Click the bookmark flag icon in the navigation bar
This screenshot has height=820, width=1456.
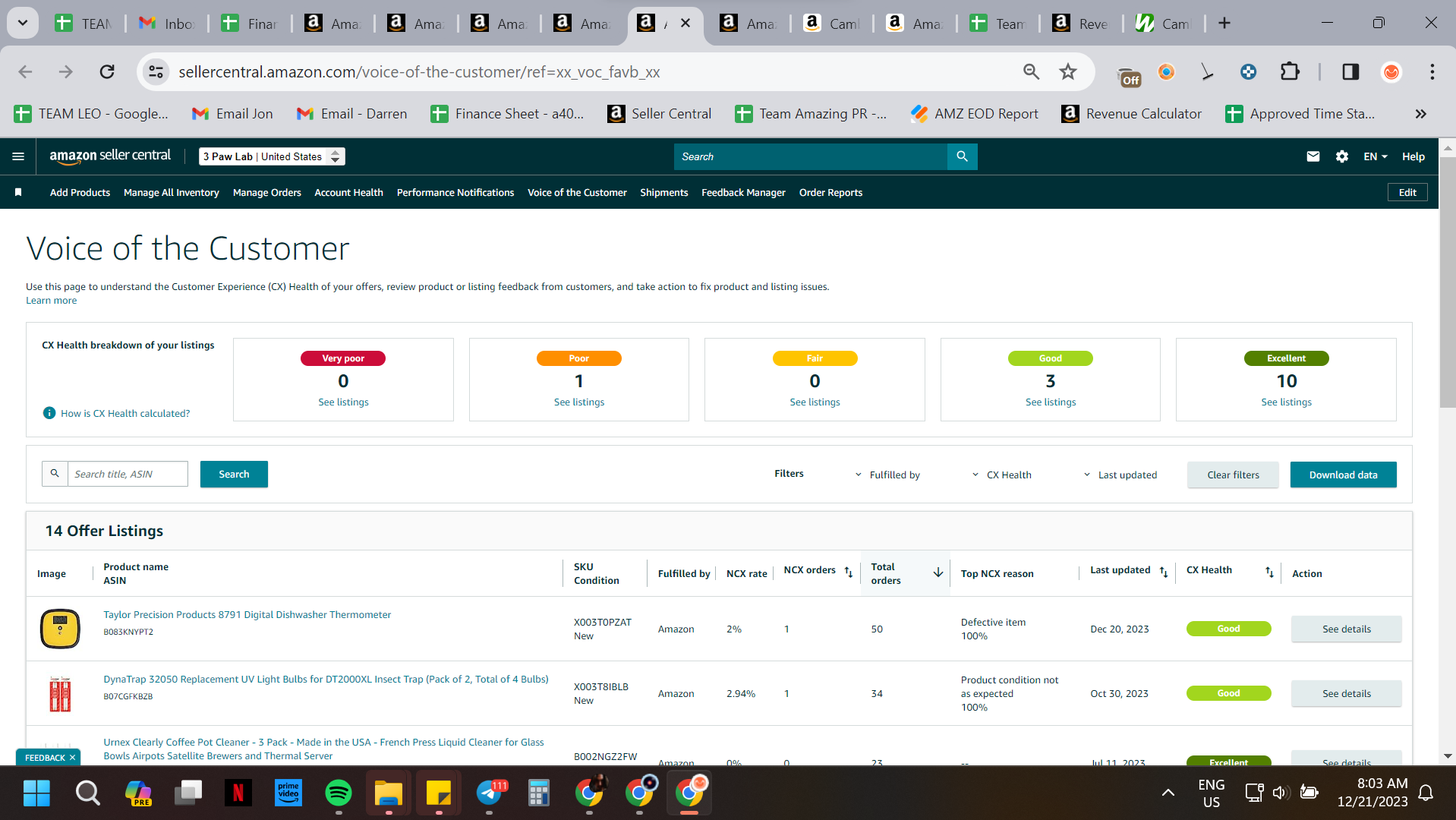pyautogui.click(x=18, y=193)
